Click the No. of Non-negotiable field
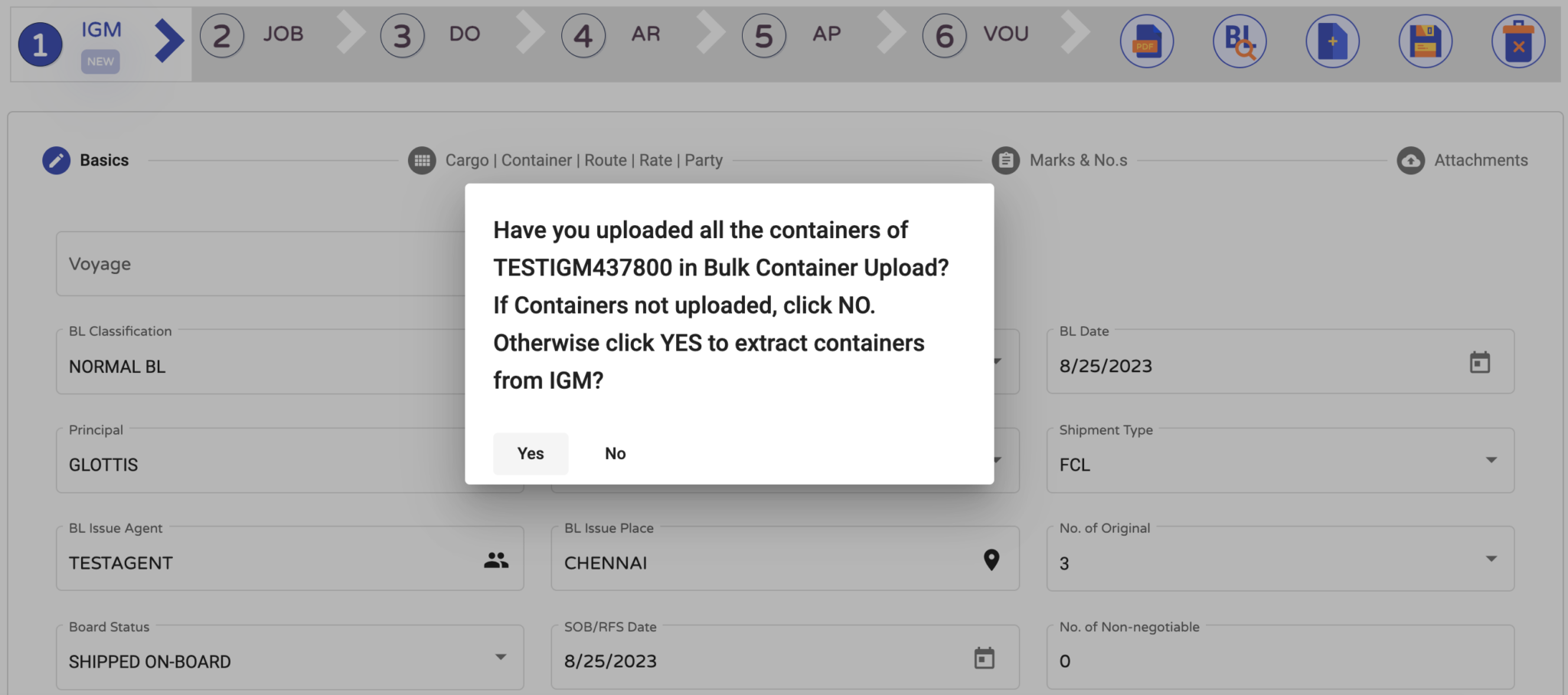Image resolution: width=1568 pixels, height=695 pixels. pos(1280,657)
